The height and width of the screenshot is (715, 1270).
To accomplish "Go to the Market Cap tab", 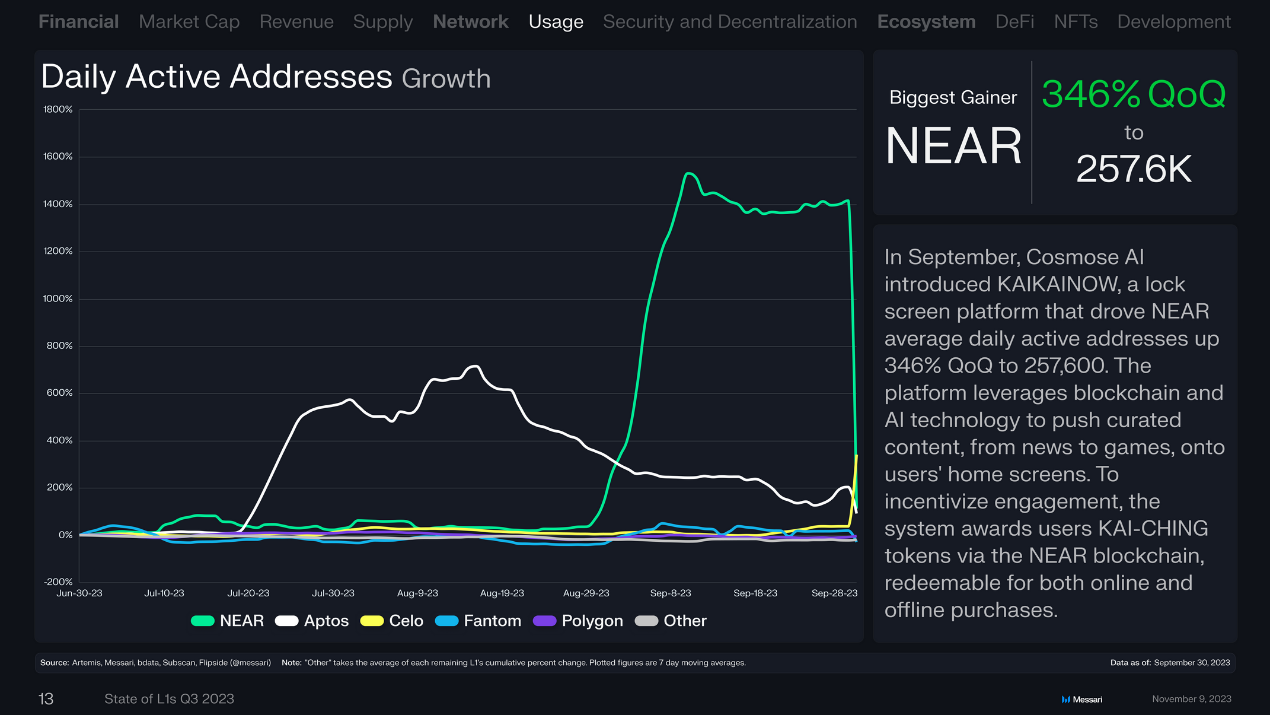I will 189,21.
